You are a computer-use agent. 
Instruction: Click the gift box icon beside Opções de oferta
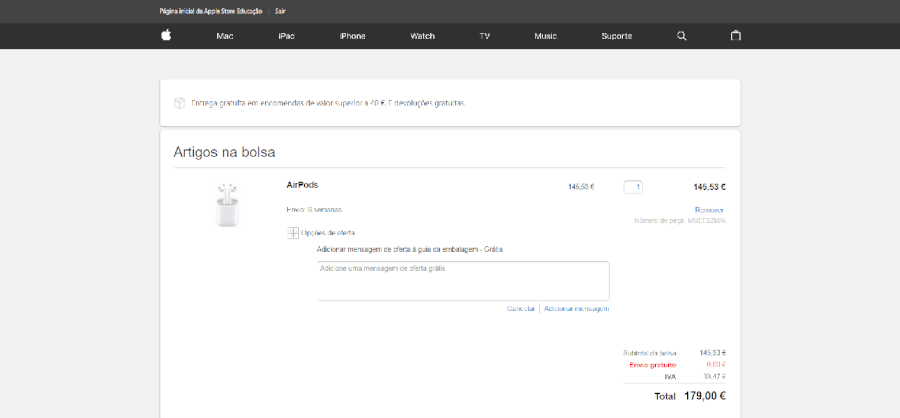tap(293, 233)
